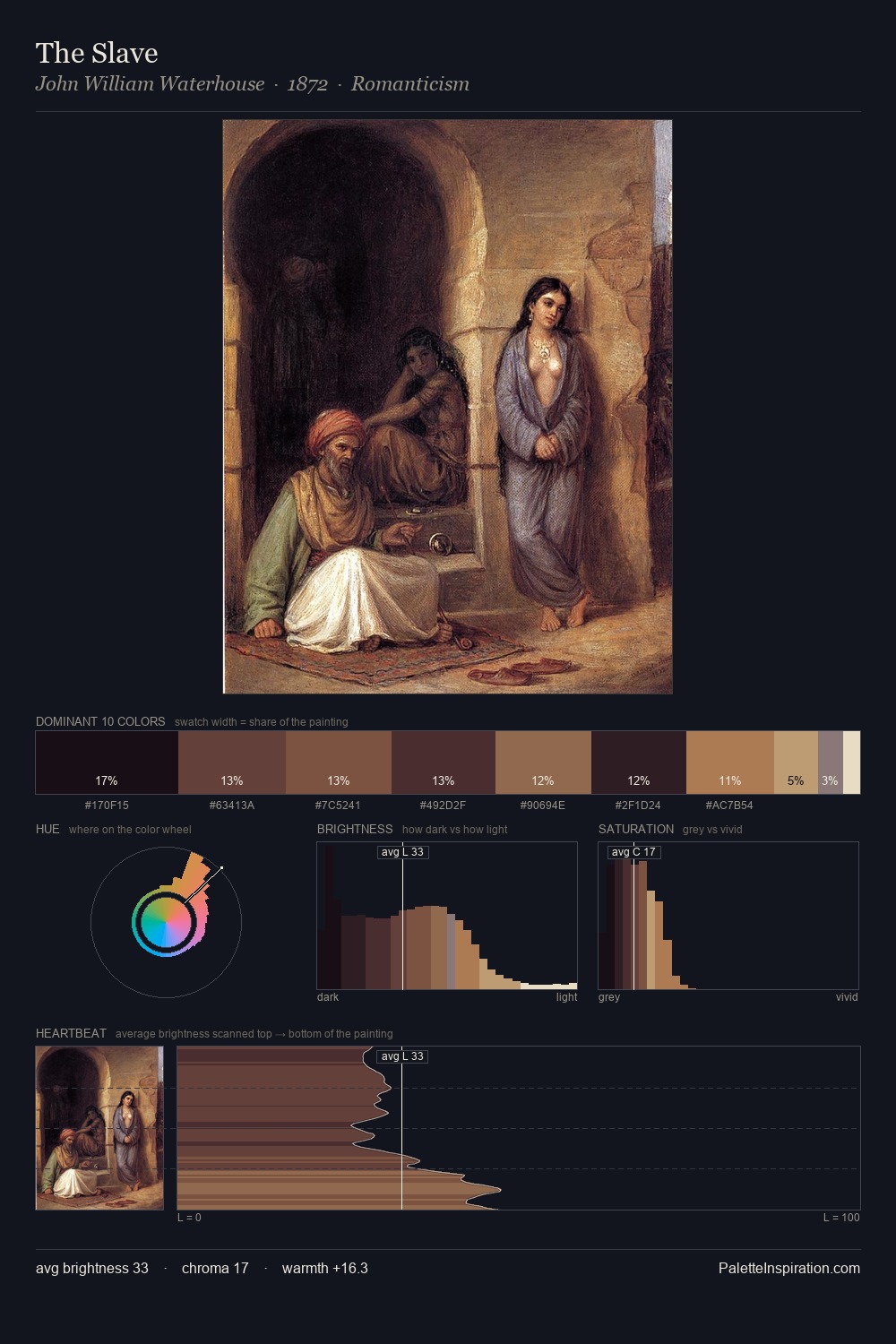Click the hex code #2F1D24 text

coord(638,806)
